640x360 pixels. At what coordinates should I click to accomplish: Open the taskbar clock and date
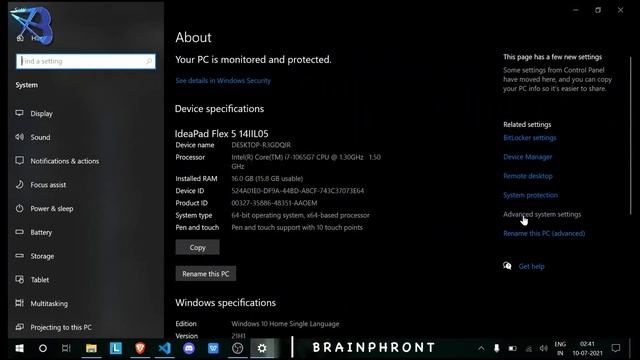tap(587, 349)
